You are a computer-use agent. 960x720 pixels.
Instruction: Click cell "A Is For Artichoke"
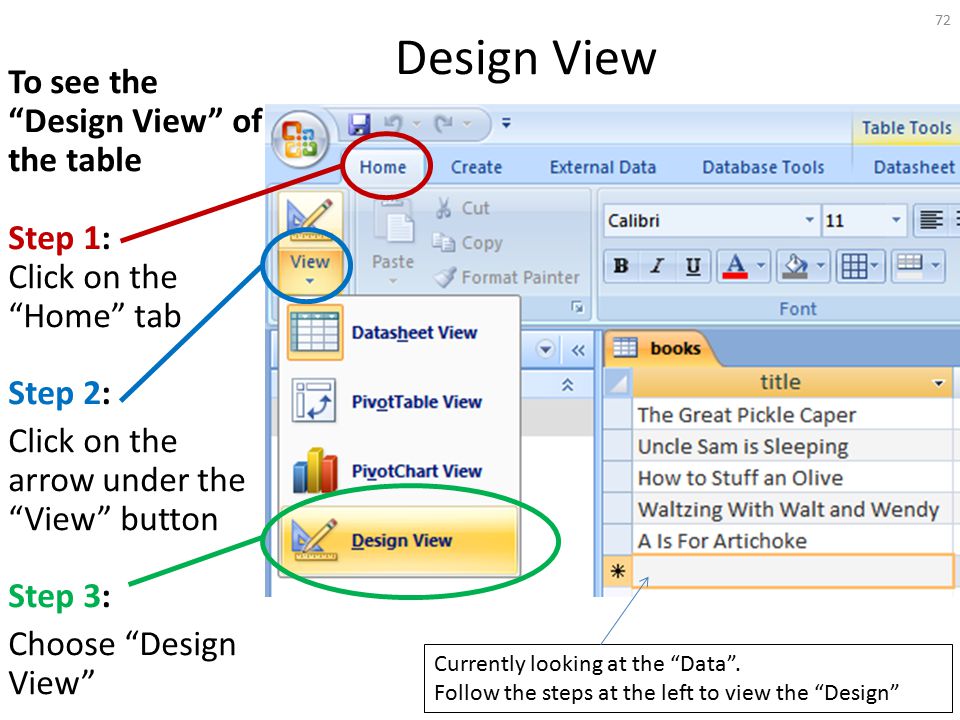pyautogui.click(x=792, y=541)
